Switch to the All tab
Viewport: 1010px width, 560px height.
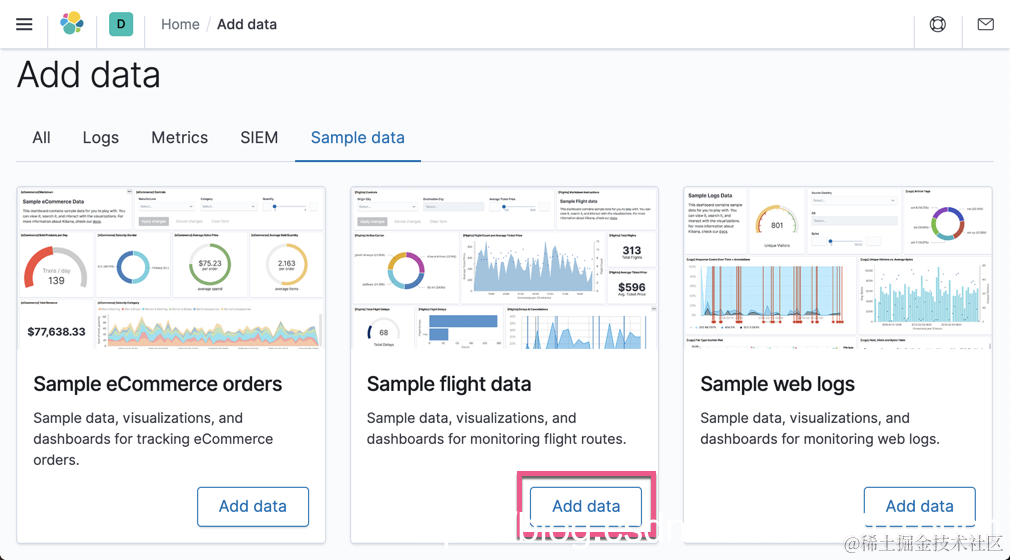point(41,138)
